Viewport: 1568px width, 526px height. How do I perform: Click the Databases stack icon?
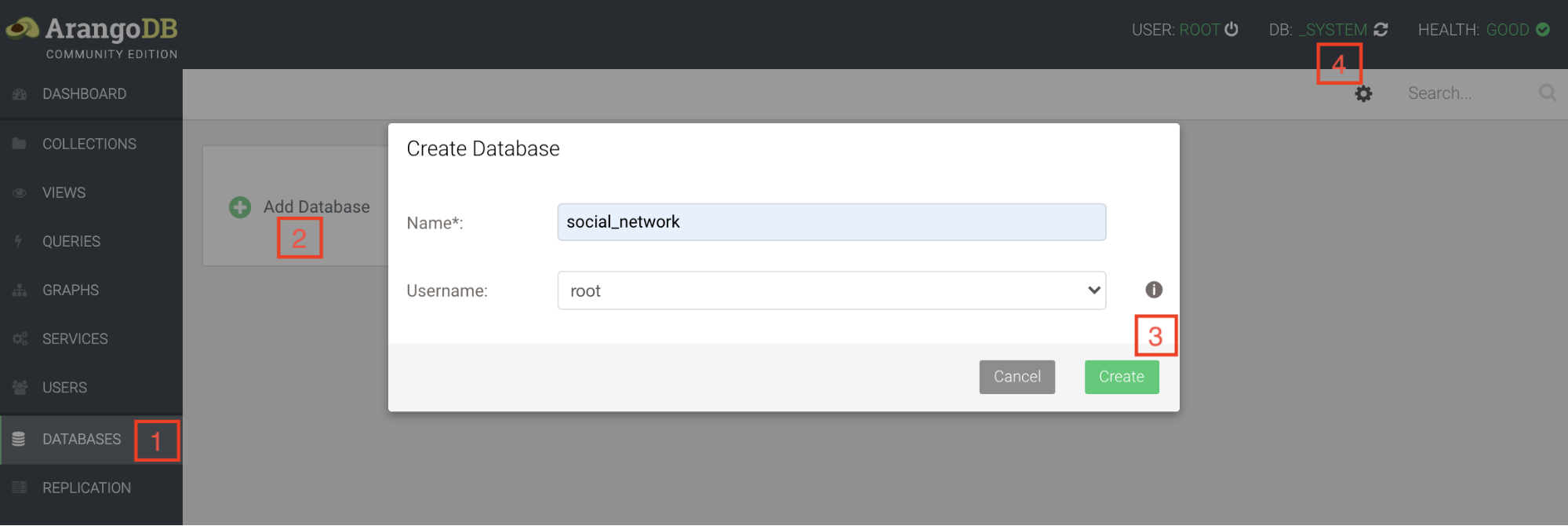(x=19, y=439)
